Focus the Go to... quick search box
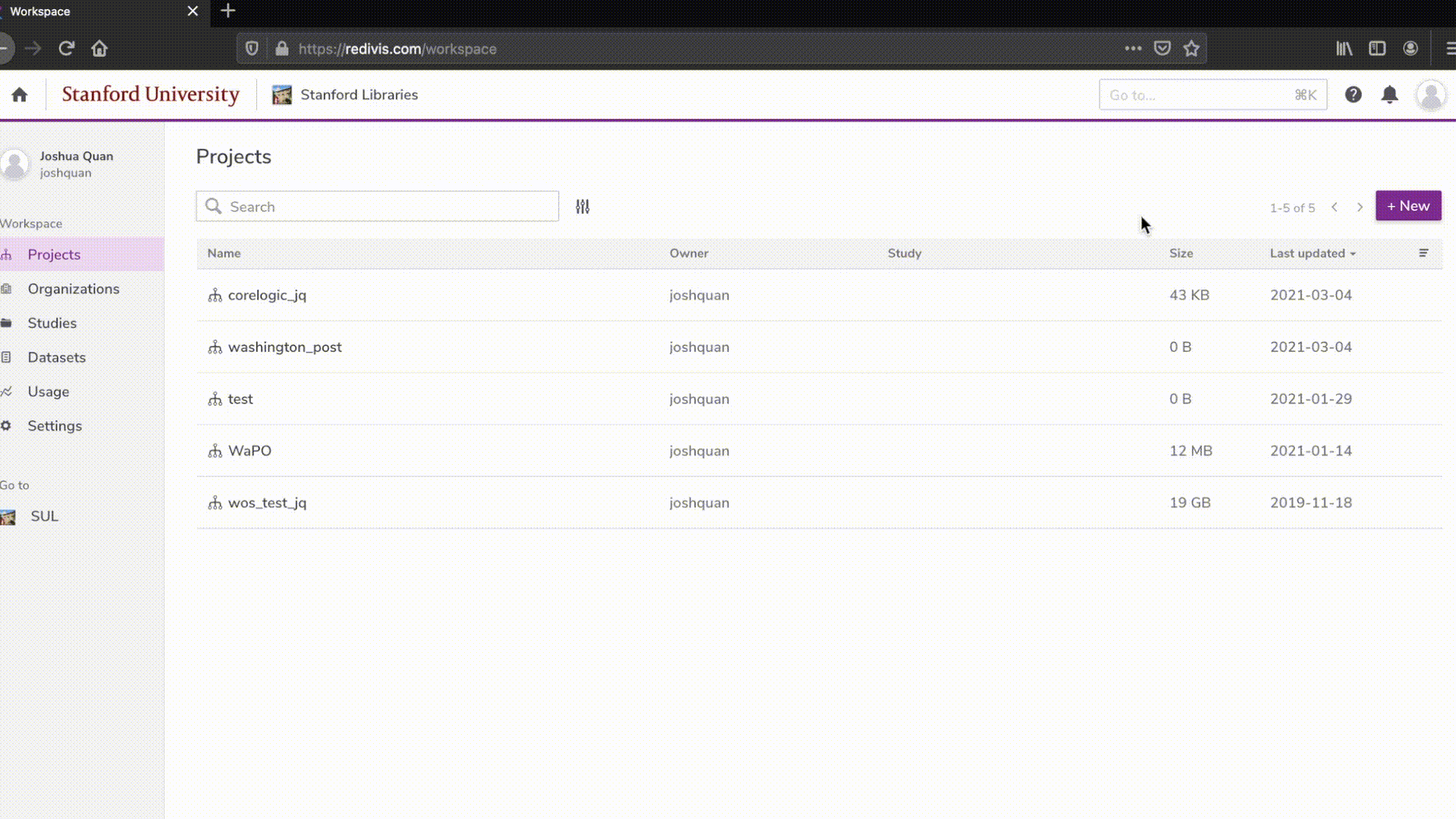 (1198, 95)
